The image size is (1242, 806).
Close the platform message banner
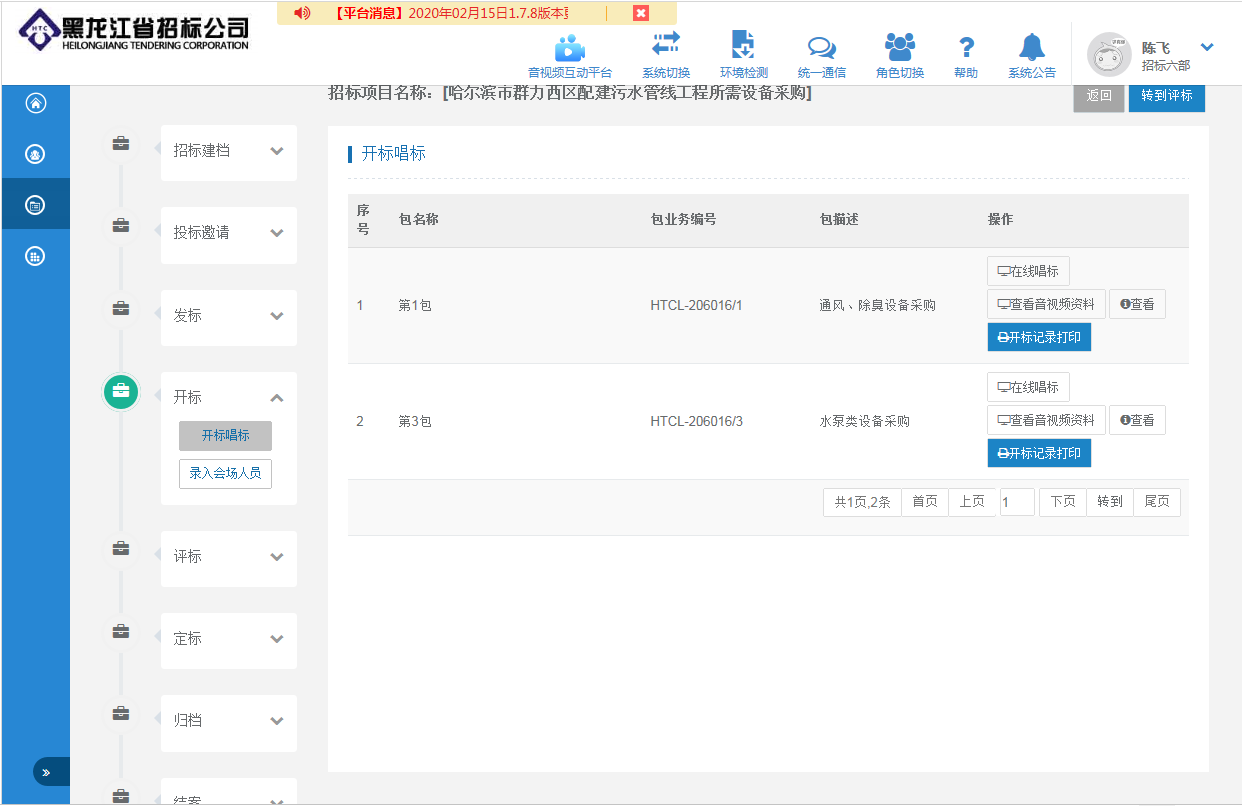pos(641,13)
